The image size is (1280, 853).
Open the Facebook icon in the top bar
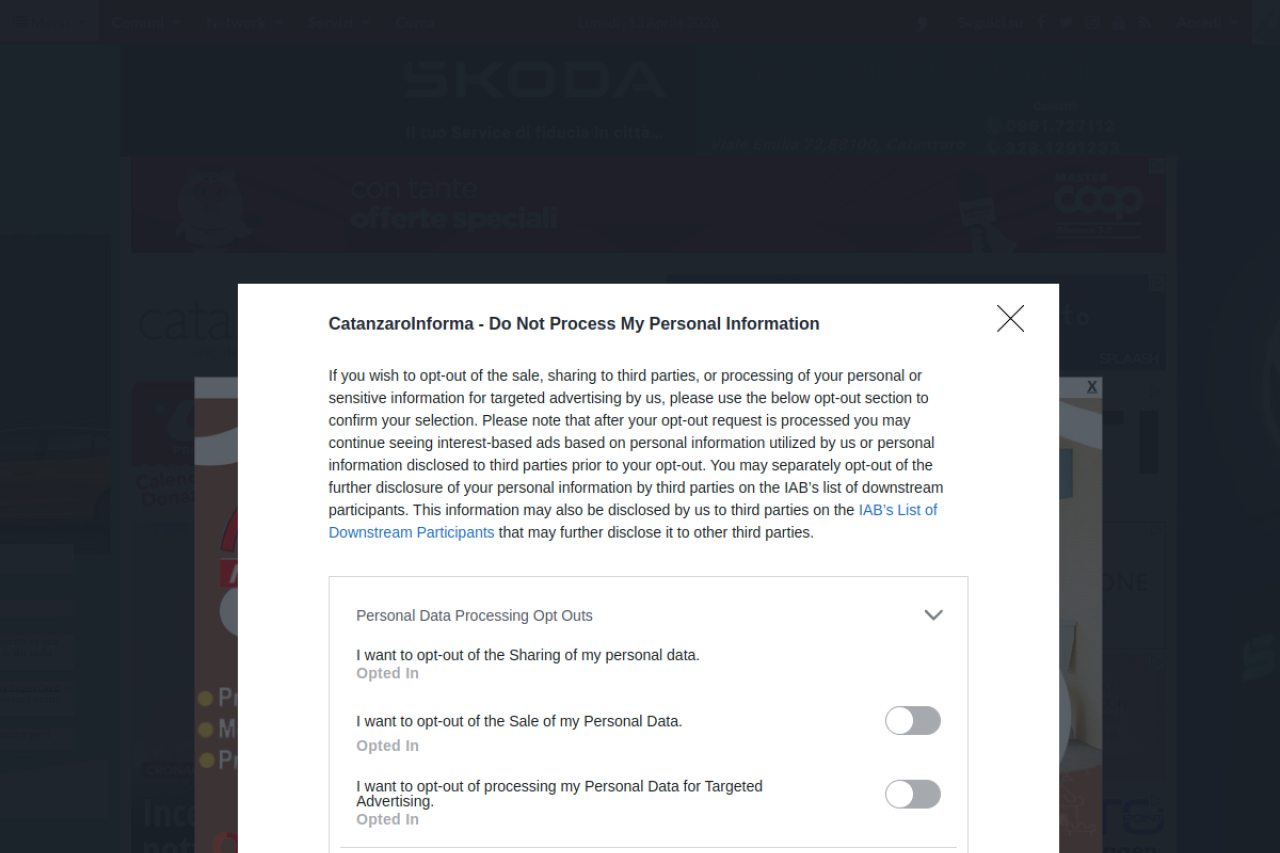coord(1041,22)
